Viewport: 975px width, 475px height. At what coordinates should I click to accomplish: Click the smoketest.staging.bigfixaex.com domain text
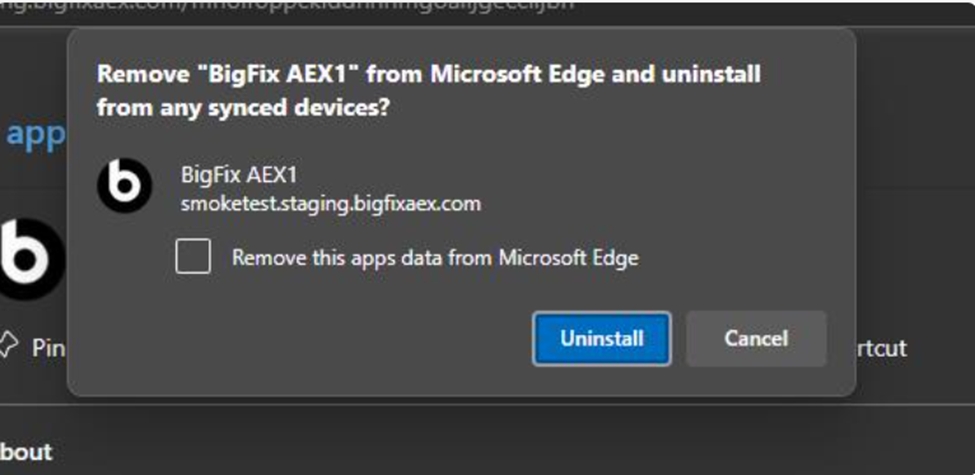[x=331, y=204]
